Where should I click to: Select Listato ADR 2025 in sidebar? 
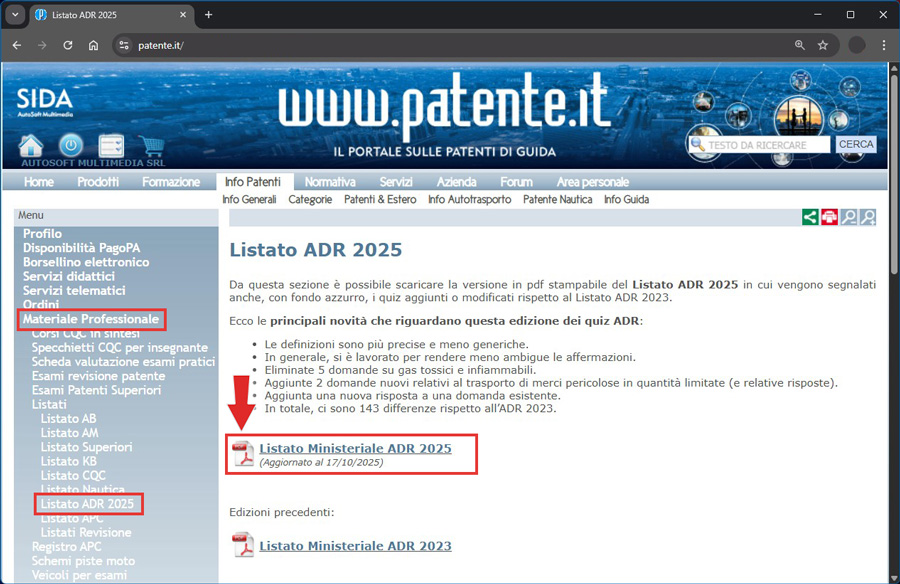point(87,504)
